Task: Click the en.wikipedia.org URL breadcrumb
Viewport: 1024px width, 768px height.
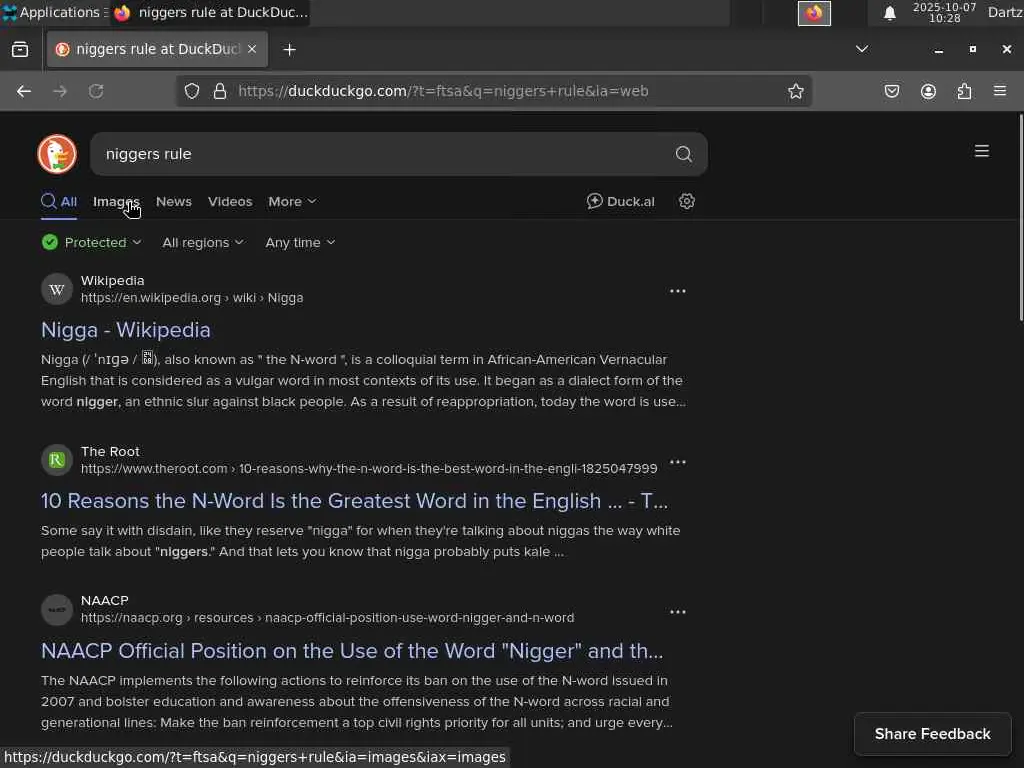Action: click(x=192, y=298)
